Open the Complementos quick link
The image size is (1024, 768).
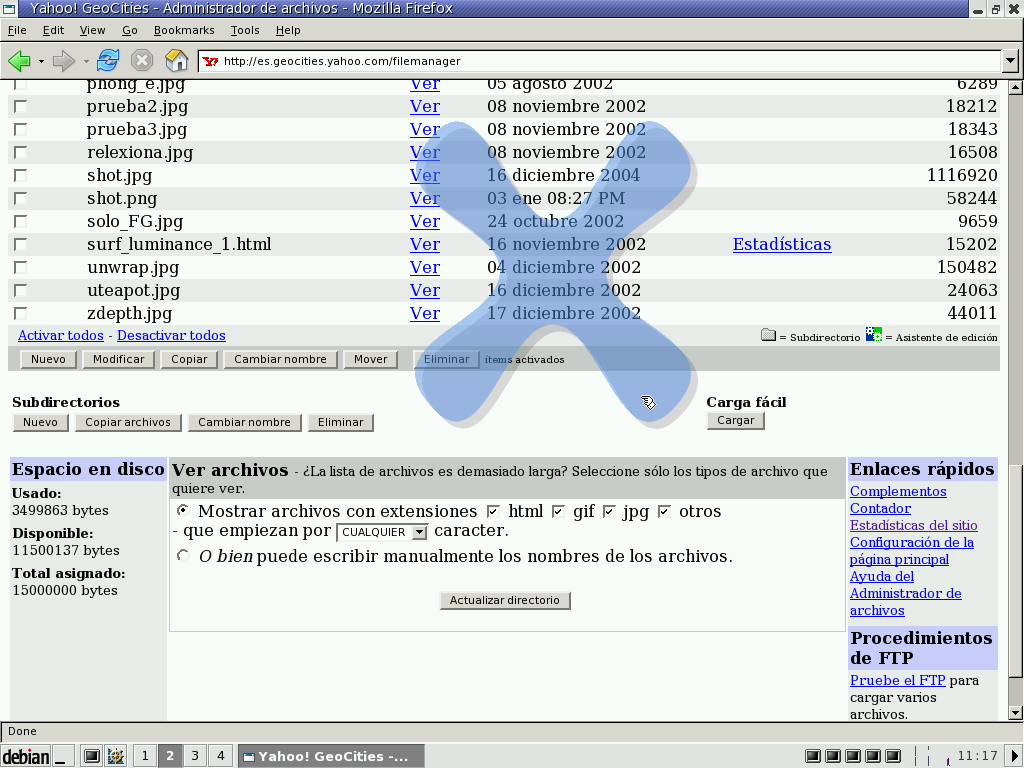coord(898,491)
